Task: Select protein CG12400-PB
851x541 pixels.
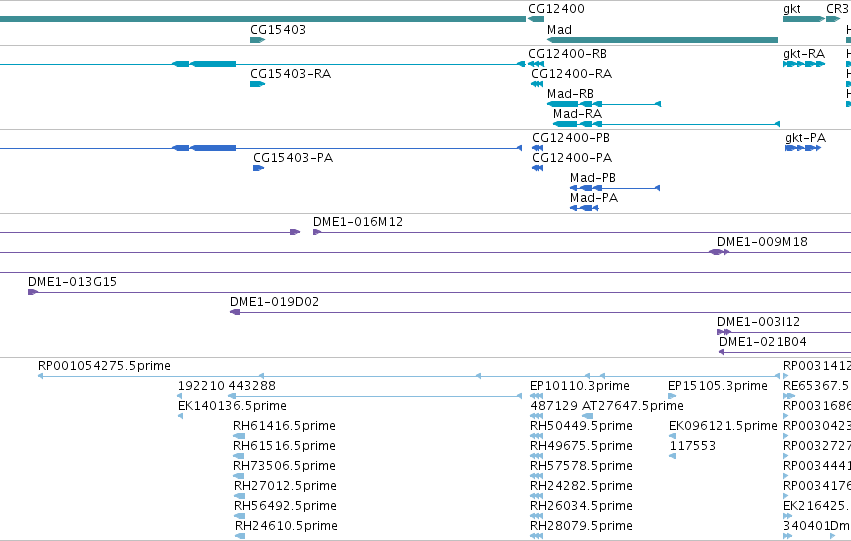Action: [x=571, y=138]
